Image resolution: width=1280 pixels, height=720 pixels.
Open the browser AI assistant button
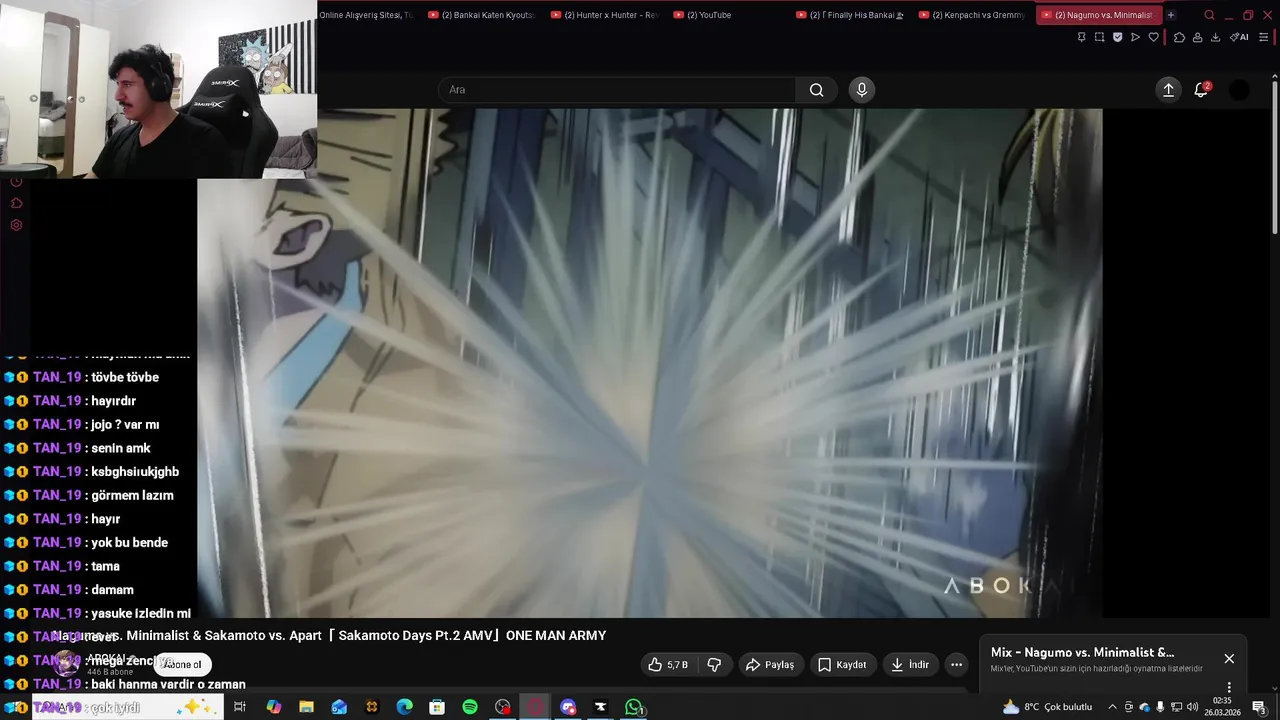pyautogui.click(x=1239, y=37)
